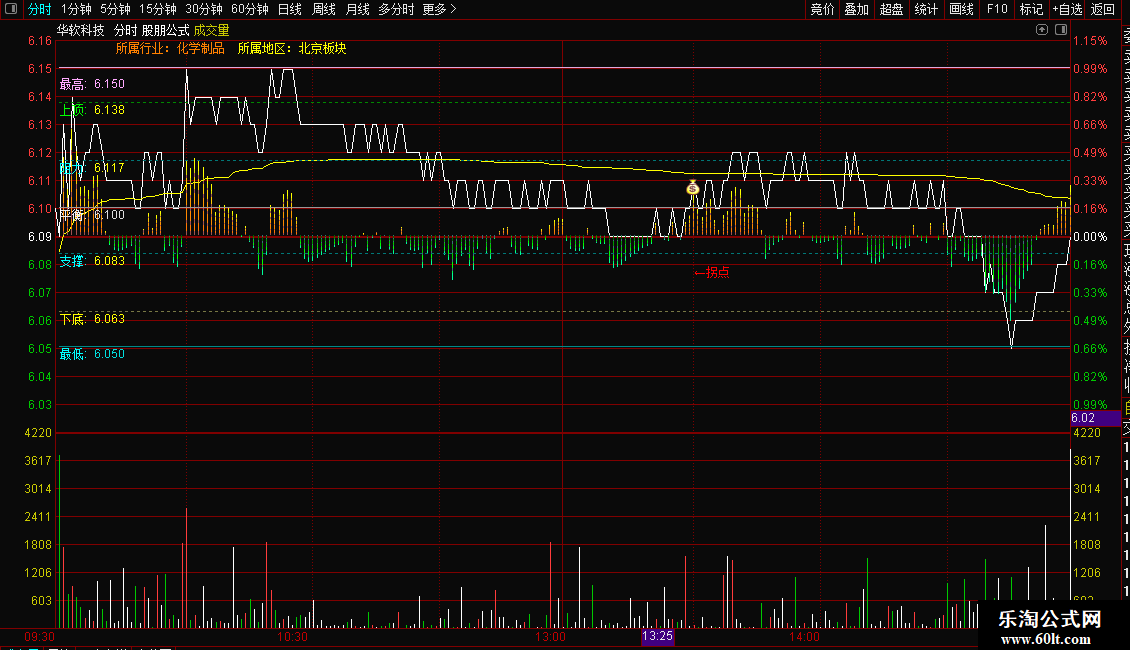Expand the 更多 periods menu

(440, 9)
